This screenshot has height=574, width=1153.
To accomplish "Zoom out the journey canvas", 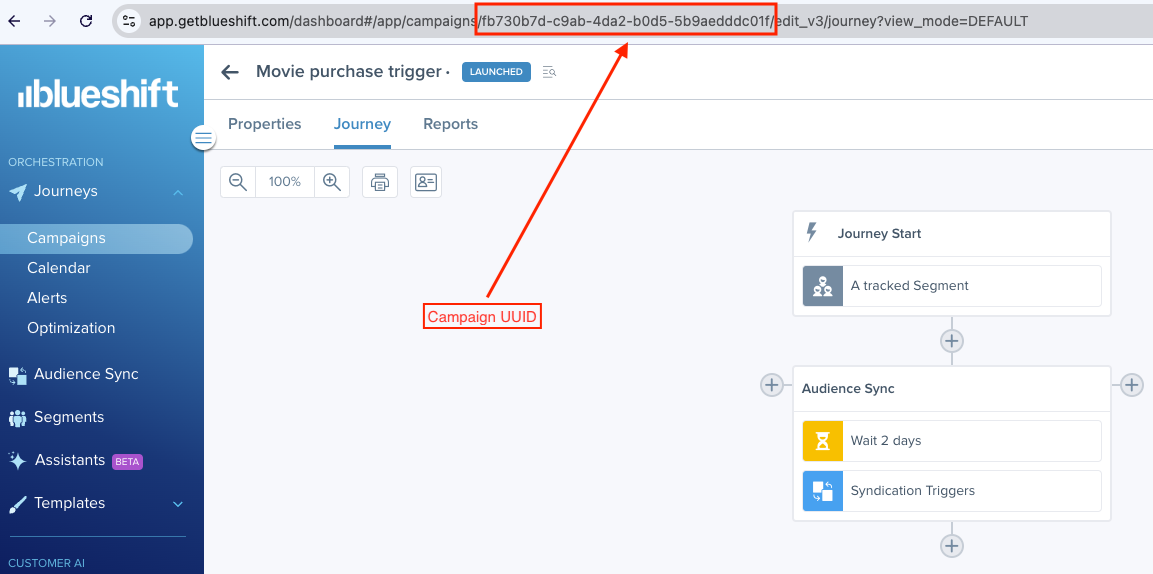I will [238, 182].
